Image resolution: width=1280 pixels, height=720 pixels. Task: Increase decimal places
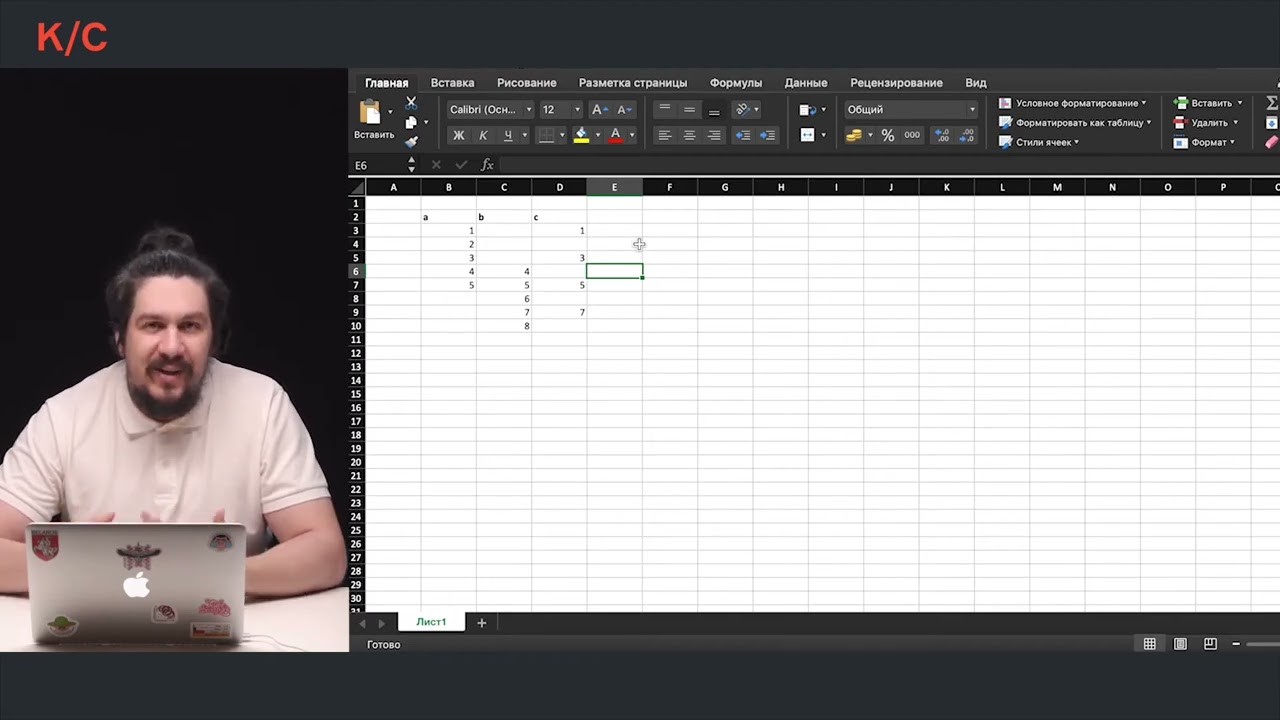point(941,135)
